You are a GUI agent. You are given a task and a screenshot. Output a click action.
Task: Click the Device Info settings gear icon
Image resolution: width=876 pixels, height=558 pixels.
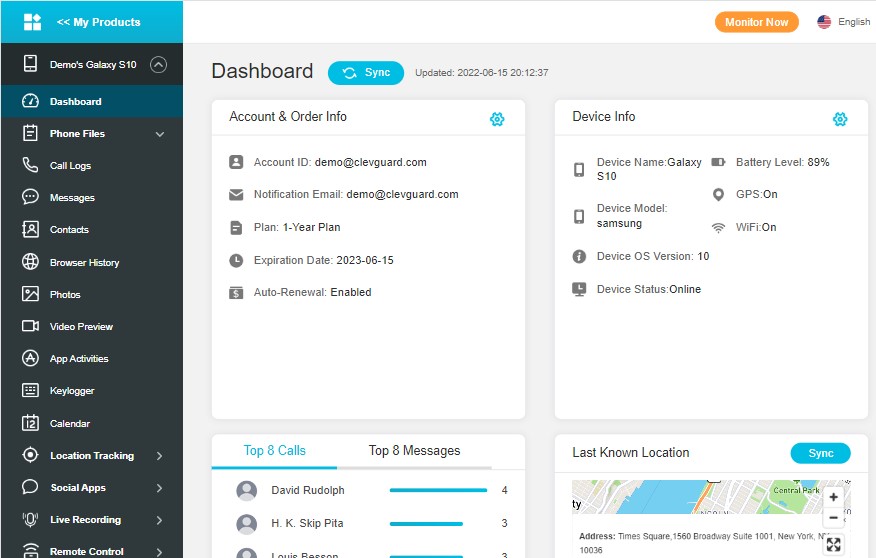pyautogui.click(x=840, y=119)
